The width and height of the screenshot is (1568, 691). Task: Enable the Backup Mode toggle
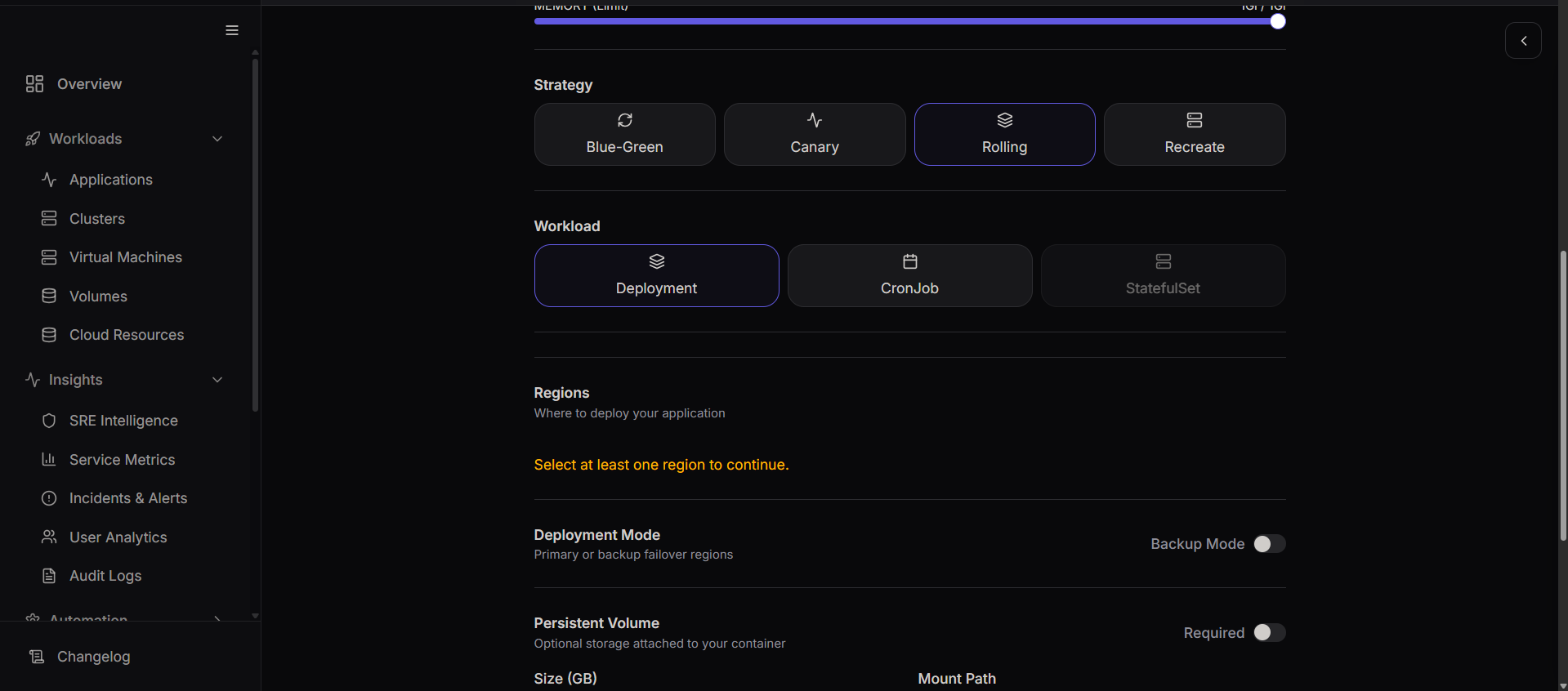pos(1269,544)
